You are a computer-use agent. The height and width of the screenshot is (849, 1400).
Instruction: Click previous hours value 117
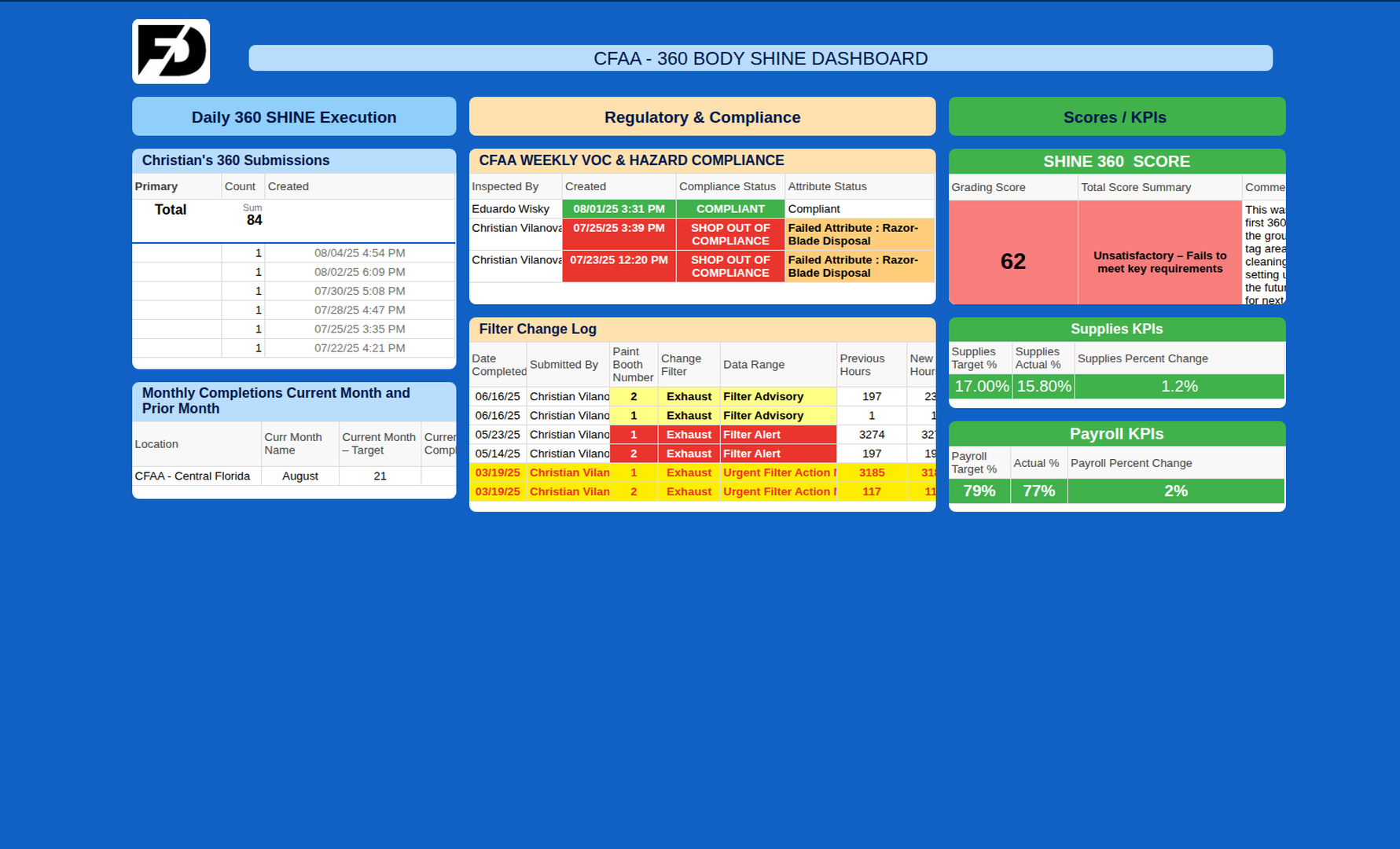[872, 491]
